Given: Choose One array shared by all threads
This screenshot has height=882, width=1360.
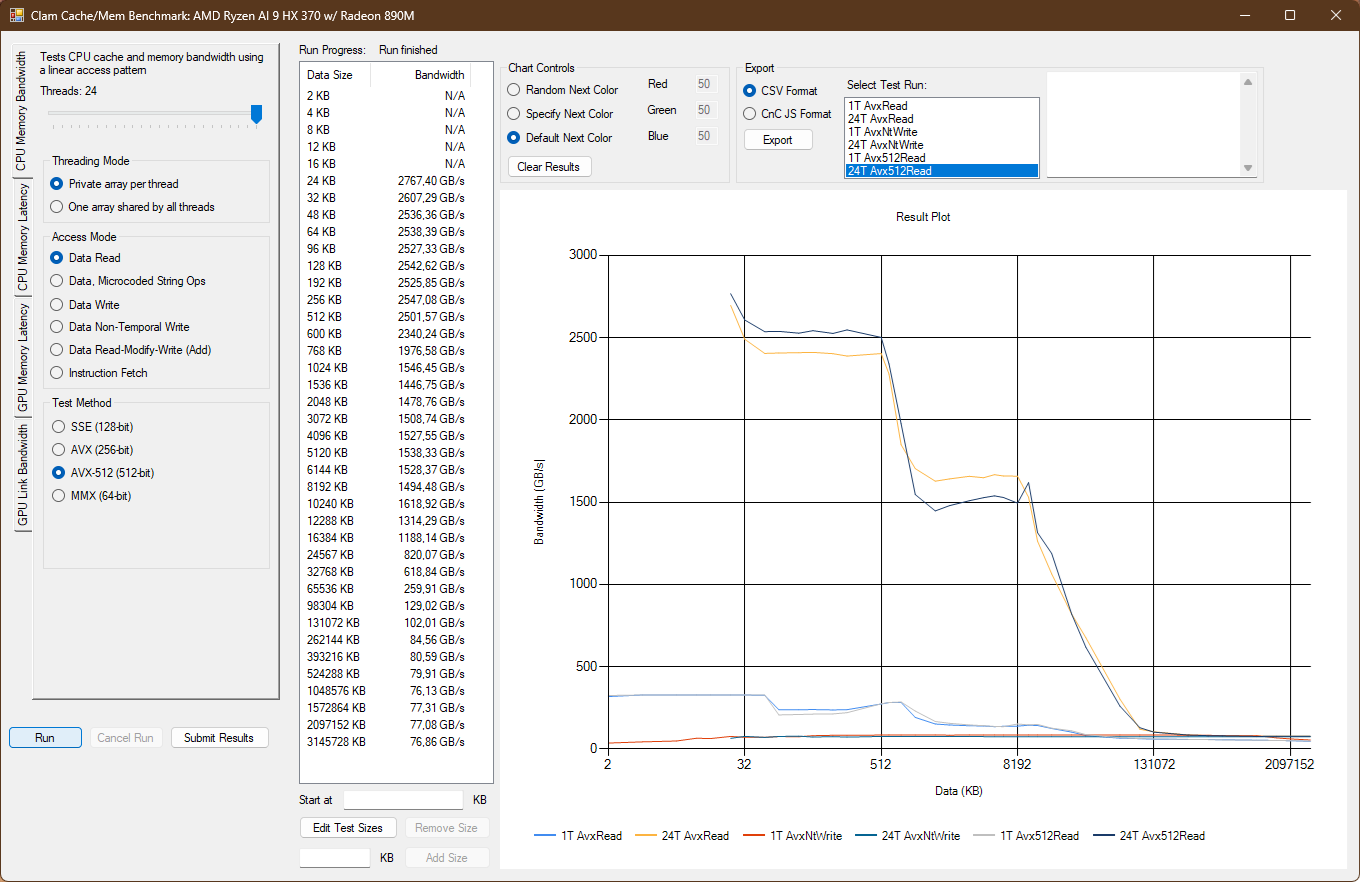Looking at the screenshot, I should [x=58, y=207].
